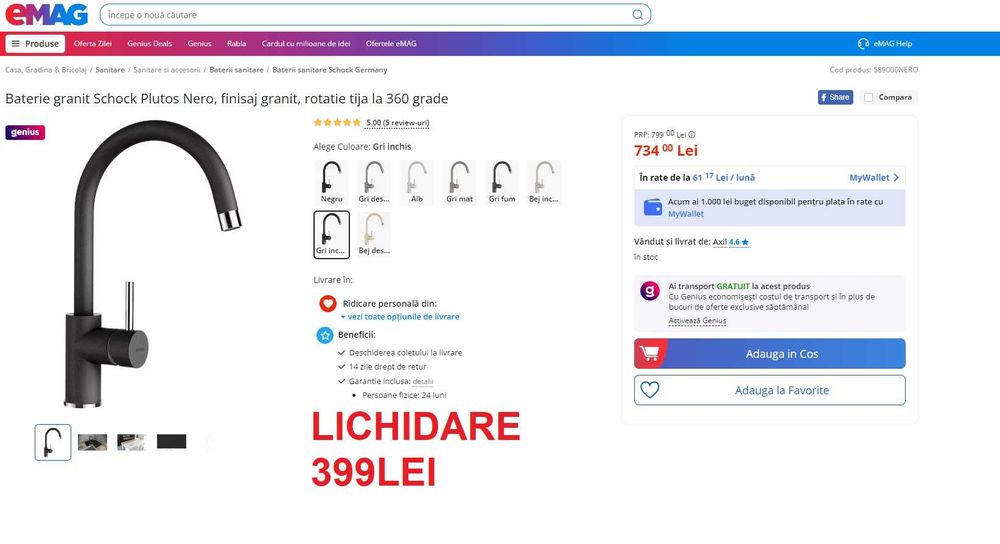Screen dimensions: 1000x544
Task: Click the Activează Genius link
Action: coord(697,321)
